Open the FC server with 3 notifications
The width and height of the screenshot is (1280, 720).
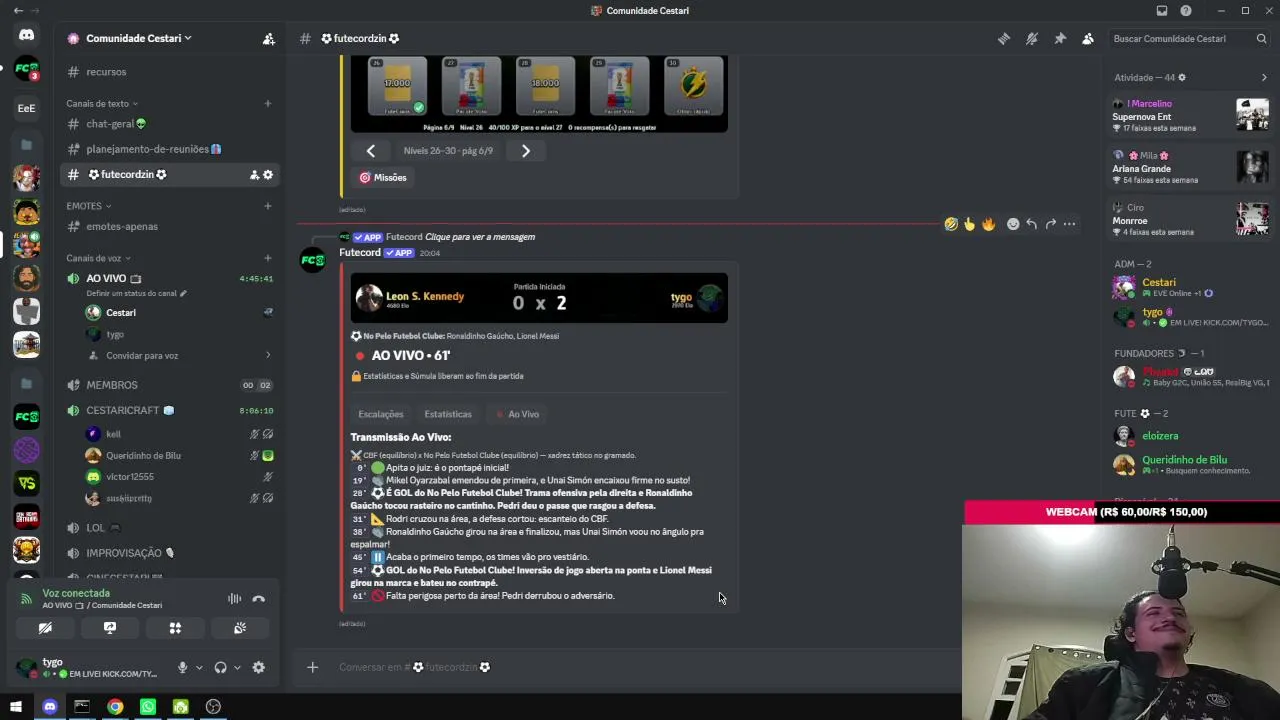click(27, 70)
